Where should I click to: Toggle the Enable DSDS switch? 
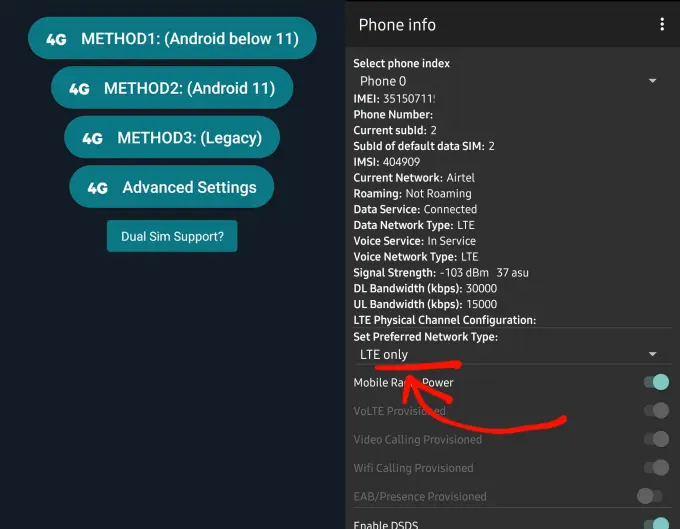[x=656, y=523]
